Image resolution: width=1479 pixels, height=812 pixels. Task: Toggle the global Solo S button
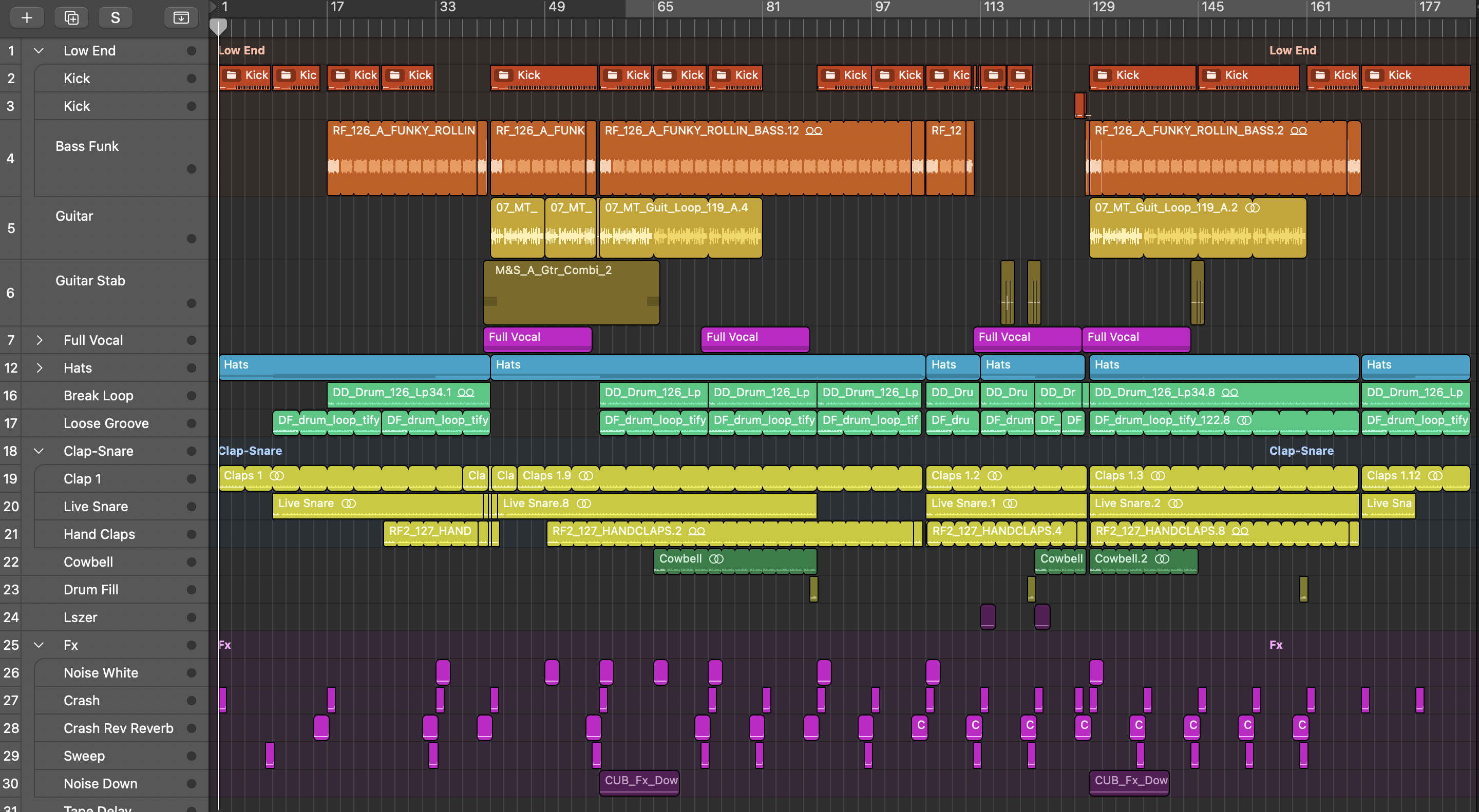point(116,18)
